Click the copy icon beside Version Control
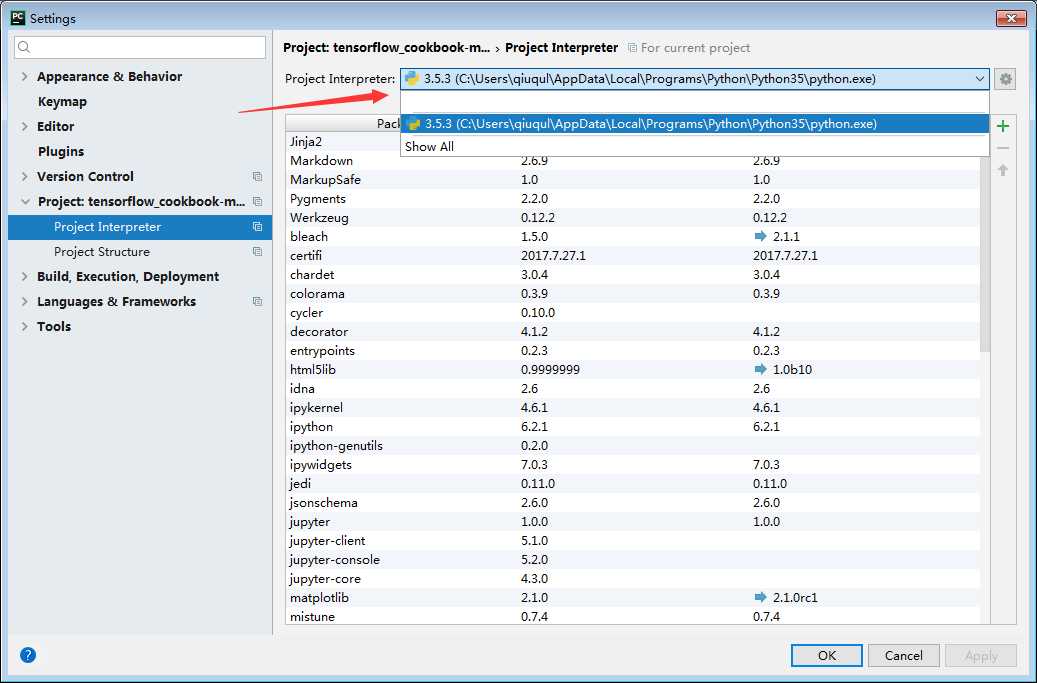This screenshot has height=683, width=1037. coord(257,177)
